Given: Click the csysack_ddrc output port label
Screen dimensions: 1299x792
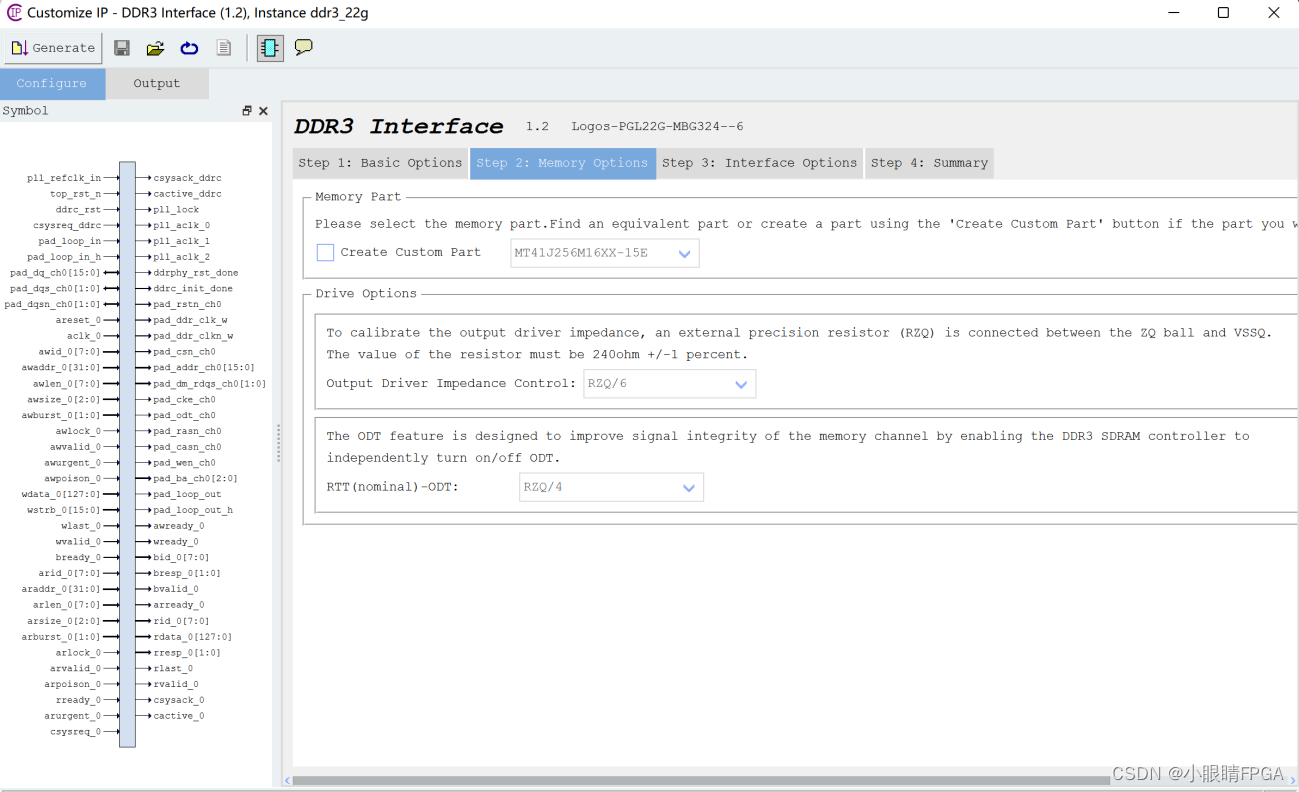Looking at the screenshot, I should pyautogui.click(x=188, y=178).
